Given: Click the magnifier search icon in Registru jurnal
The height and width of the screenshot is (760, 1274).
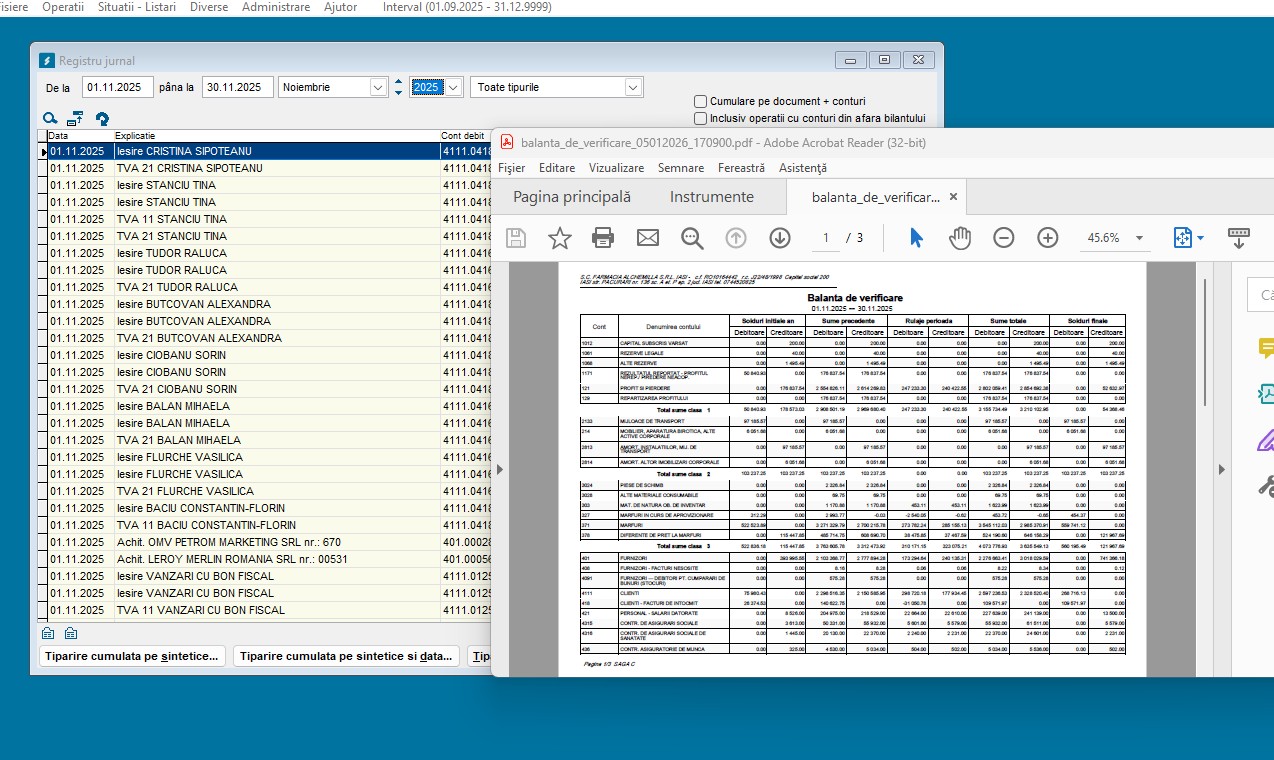Looking at the screenshot, I should 50,118.
